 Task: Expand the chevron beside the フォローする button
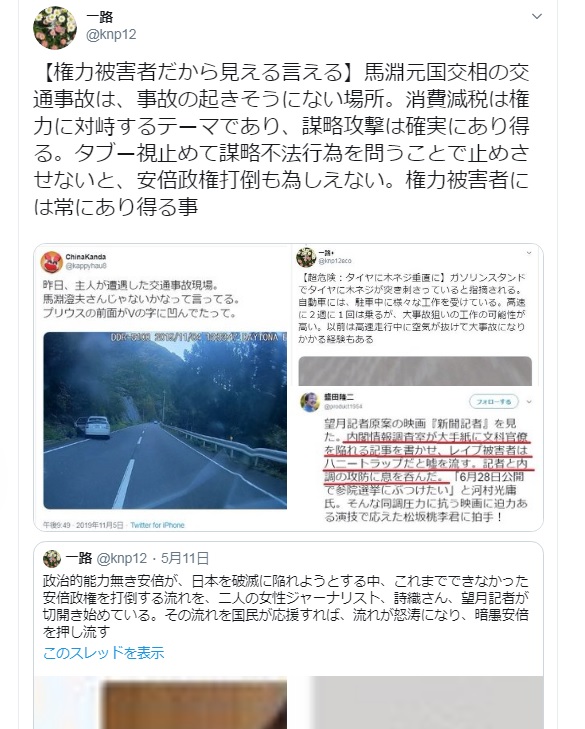529,402
